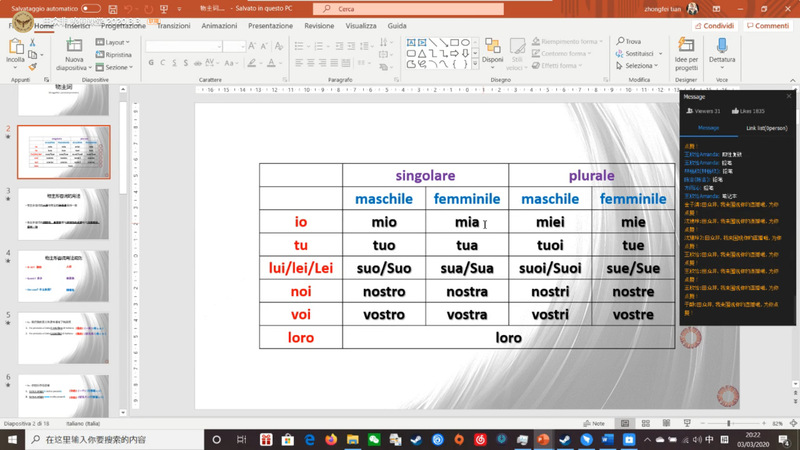This screenshot has width=800, height=450.
Task: Click the zoom slider handle
Action: pos(729,423)
